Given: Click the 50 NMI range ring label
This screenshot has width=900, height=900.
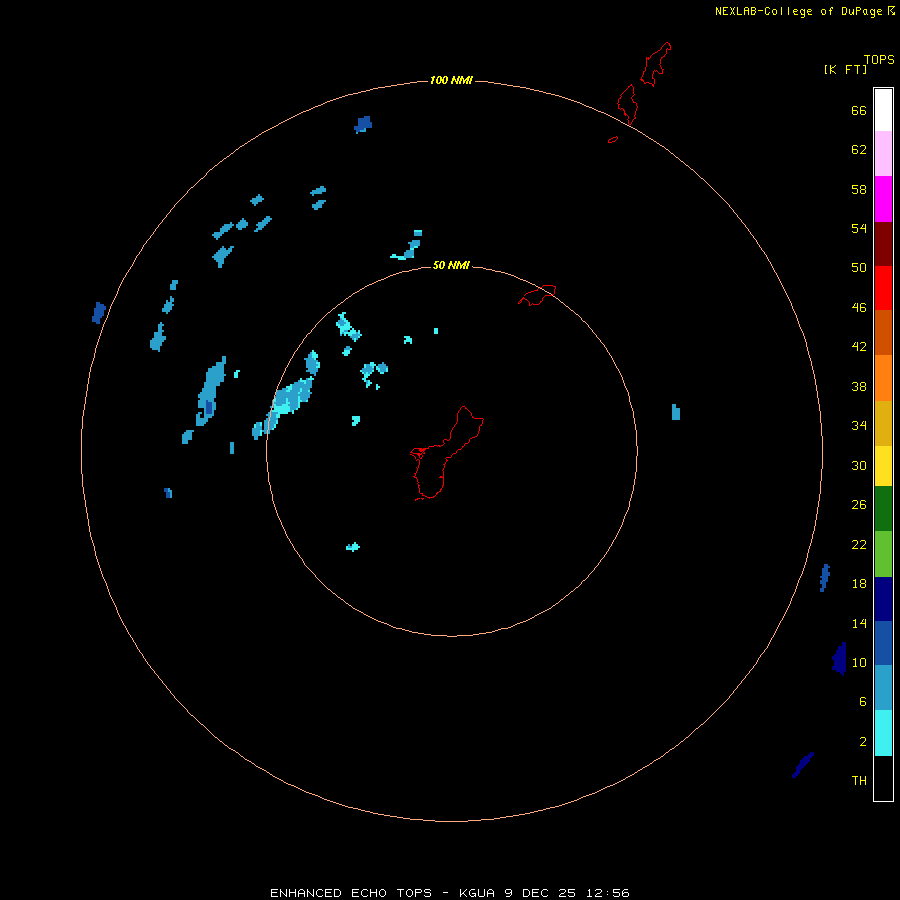Looking at the screenshot, I should pos(451,265).
